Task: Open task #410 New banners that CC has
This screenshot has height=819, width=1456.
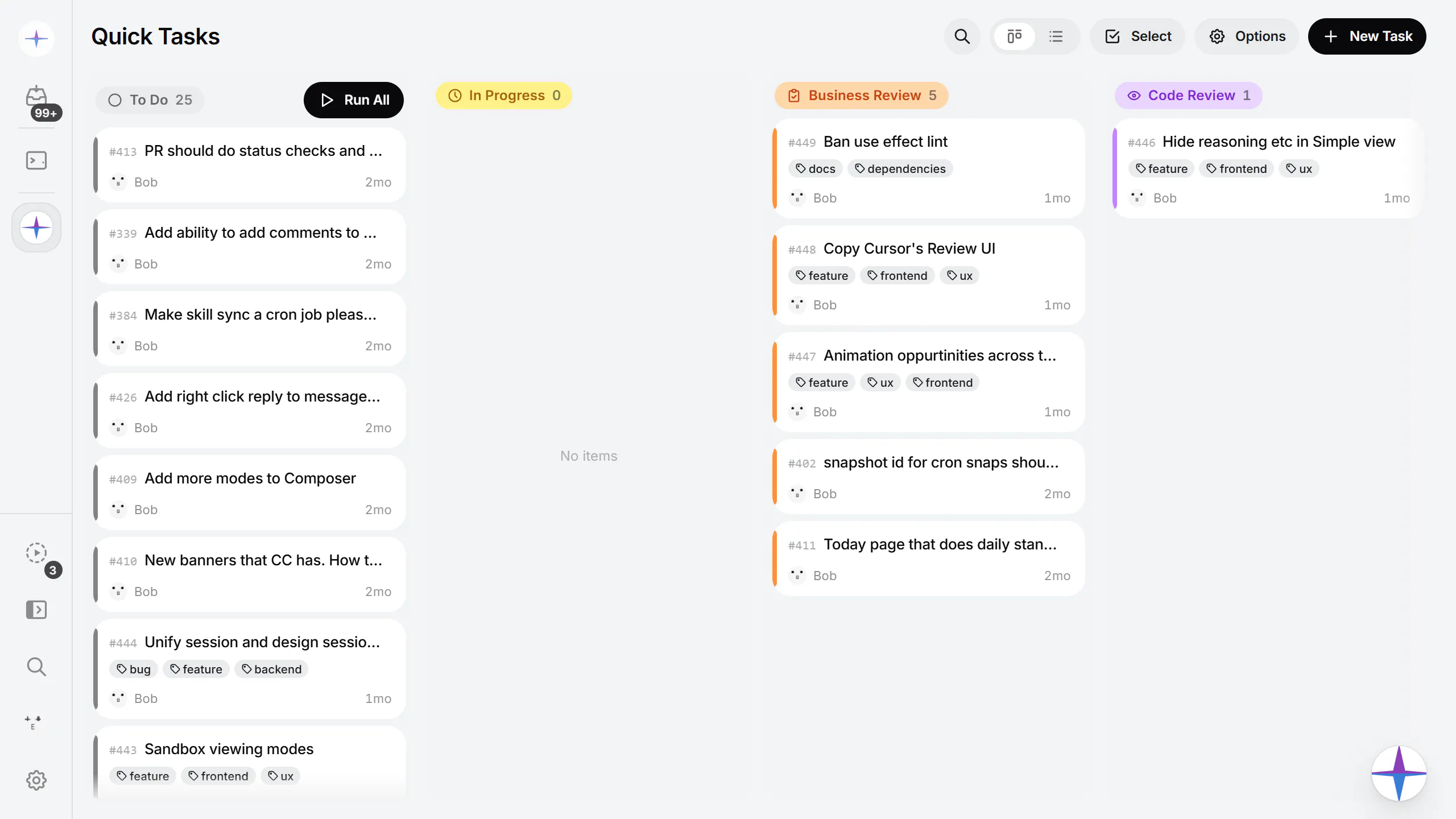Action: (250, 574)
